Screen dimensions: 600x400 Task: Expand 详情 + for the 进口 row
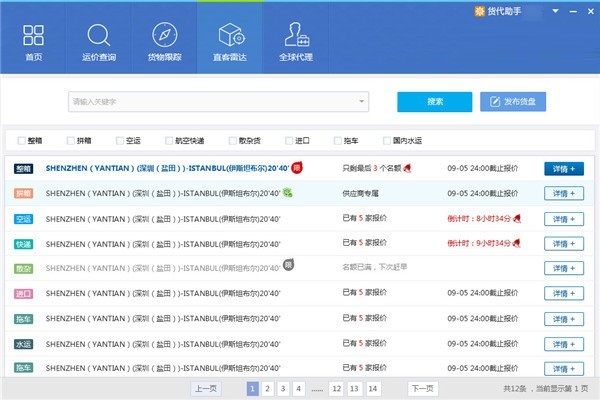point(564,294)
